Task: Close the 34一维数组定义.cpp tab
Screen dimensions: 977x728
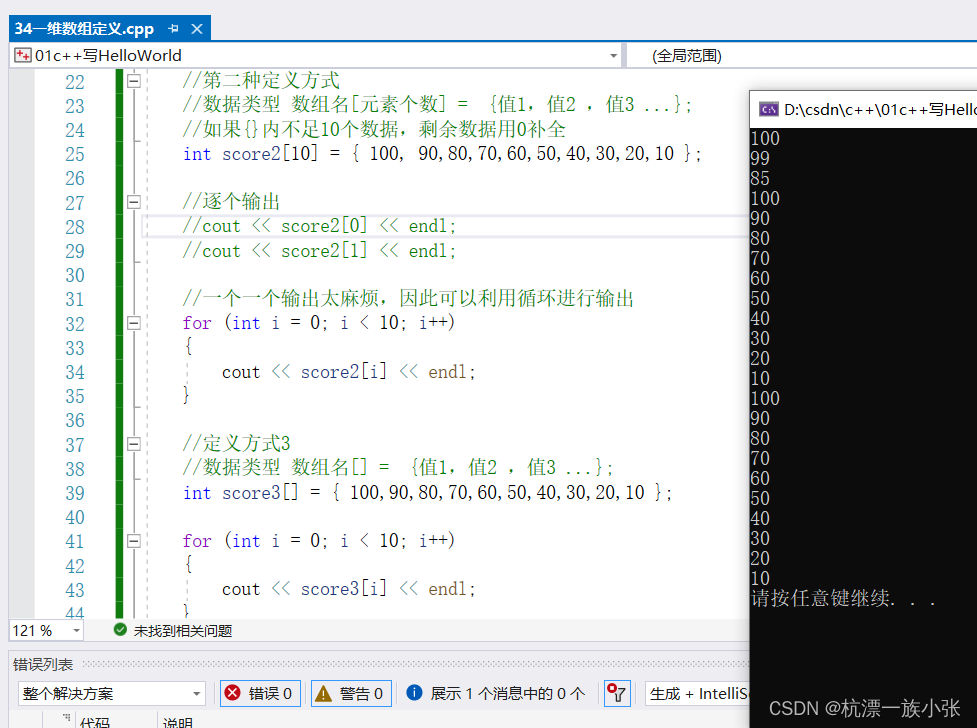Action: tap(197, 29)
